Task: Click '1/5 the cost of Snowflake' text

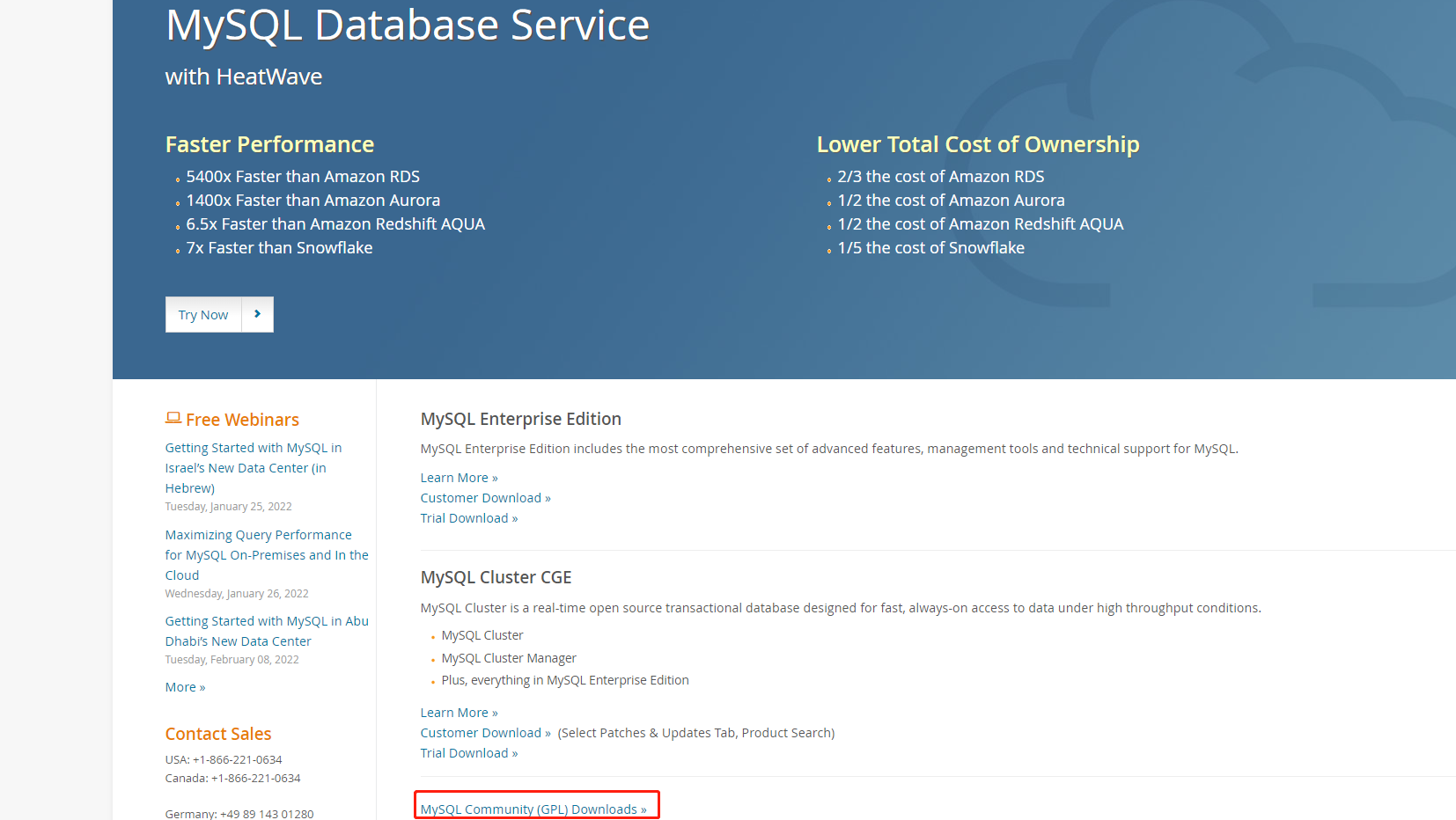Action: (931, 248)
